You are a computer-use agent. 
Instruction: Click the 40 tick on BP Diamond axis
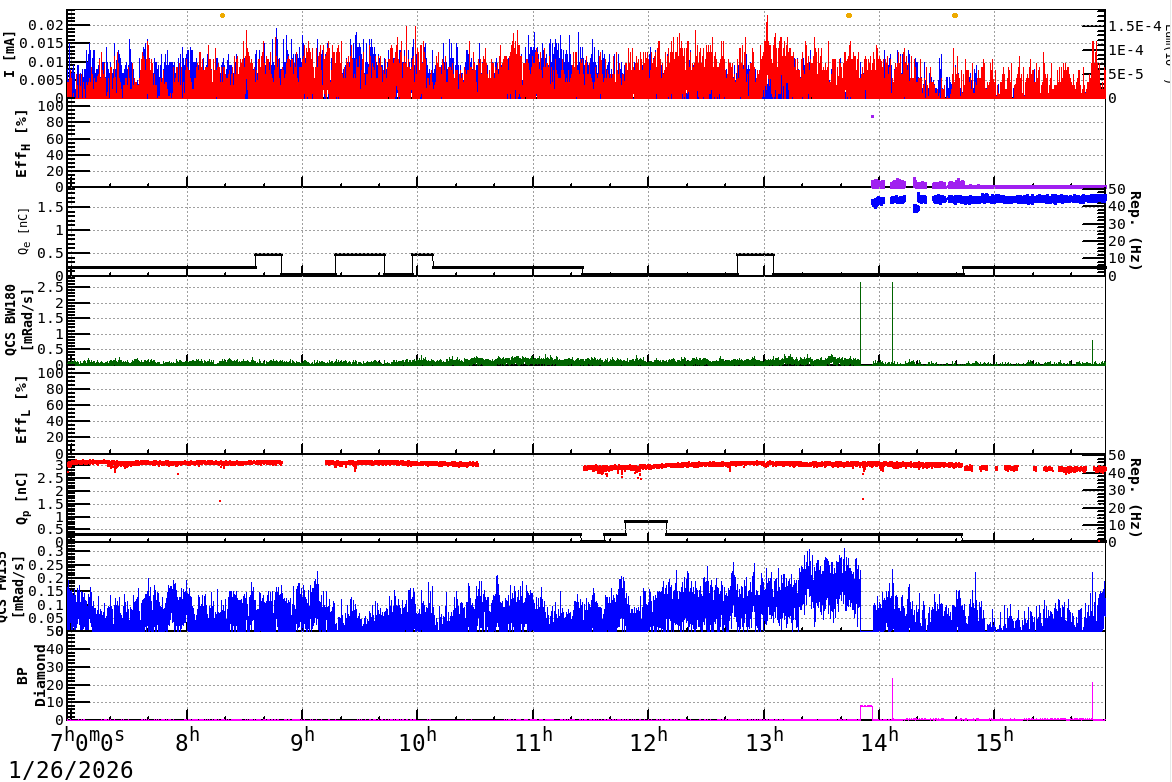click(x=55, y=649)
